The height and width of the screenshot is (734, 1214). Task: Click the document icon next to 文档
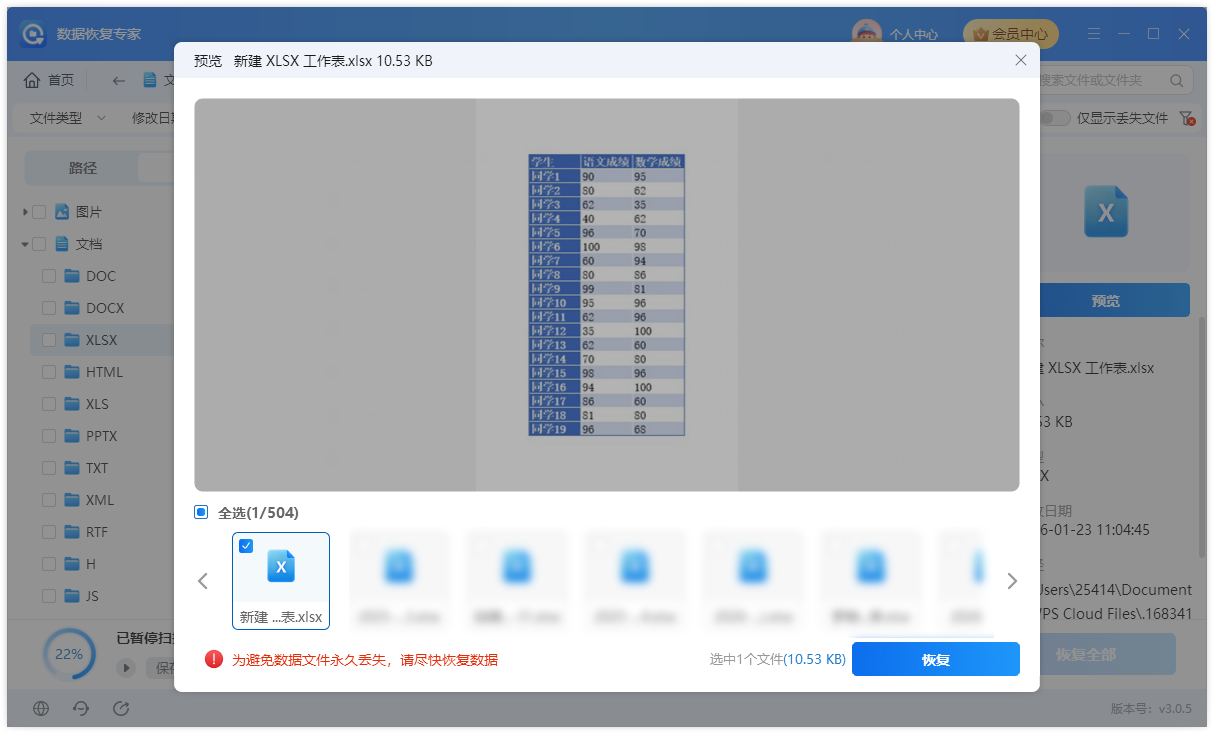62,244
